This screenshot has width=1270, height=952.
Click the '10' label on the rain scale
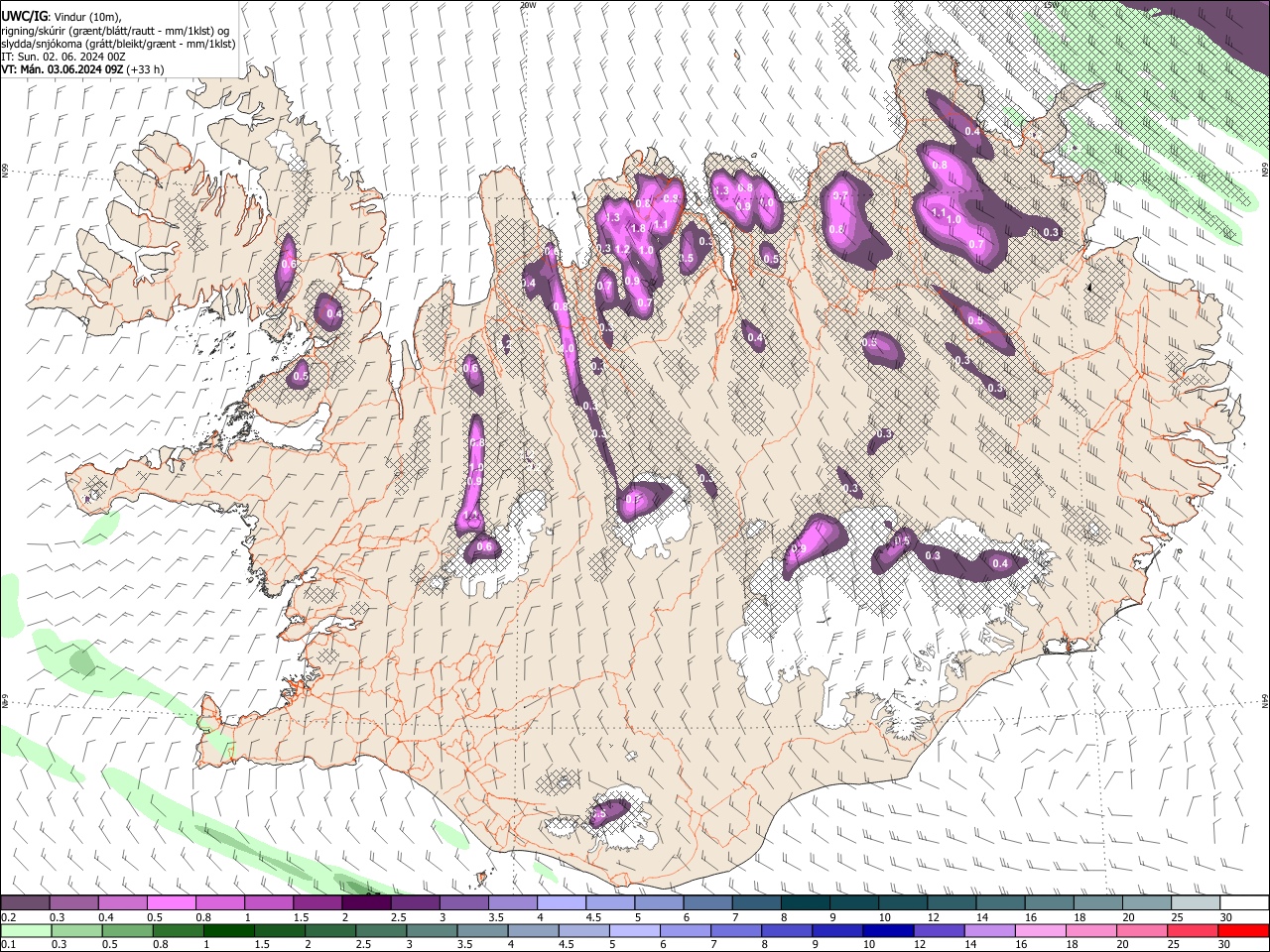point(869,944)
